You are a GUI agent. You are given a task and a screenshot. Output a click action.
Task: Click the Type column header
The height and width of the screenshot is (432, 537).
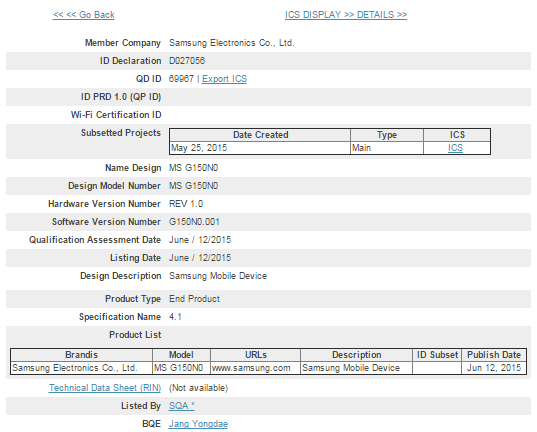coord(387,135)
